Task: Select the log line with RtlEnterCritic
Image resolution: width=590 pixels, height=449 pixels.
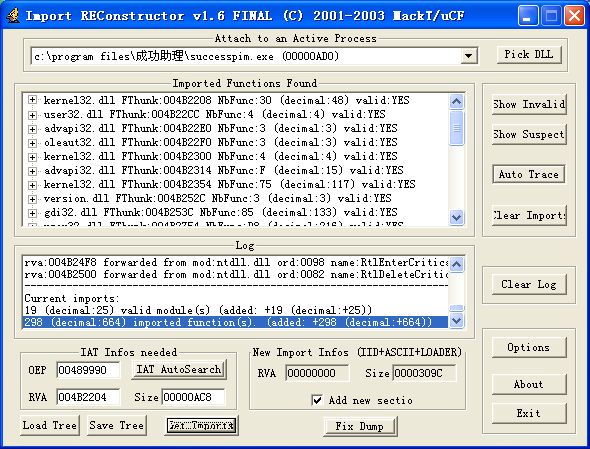Action: [x=236, y=262]
